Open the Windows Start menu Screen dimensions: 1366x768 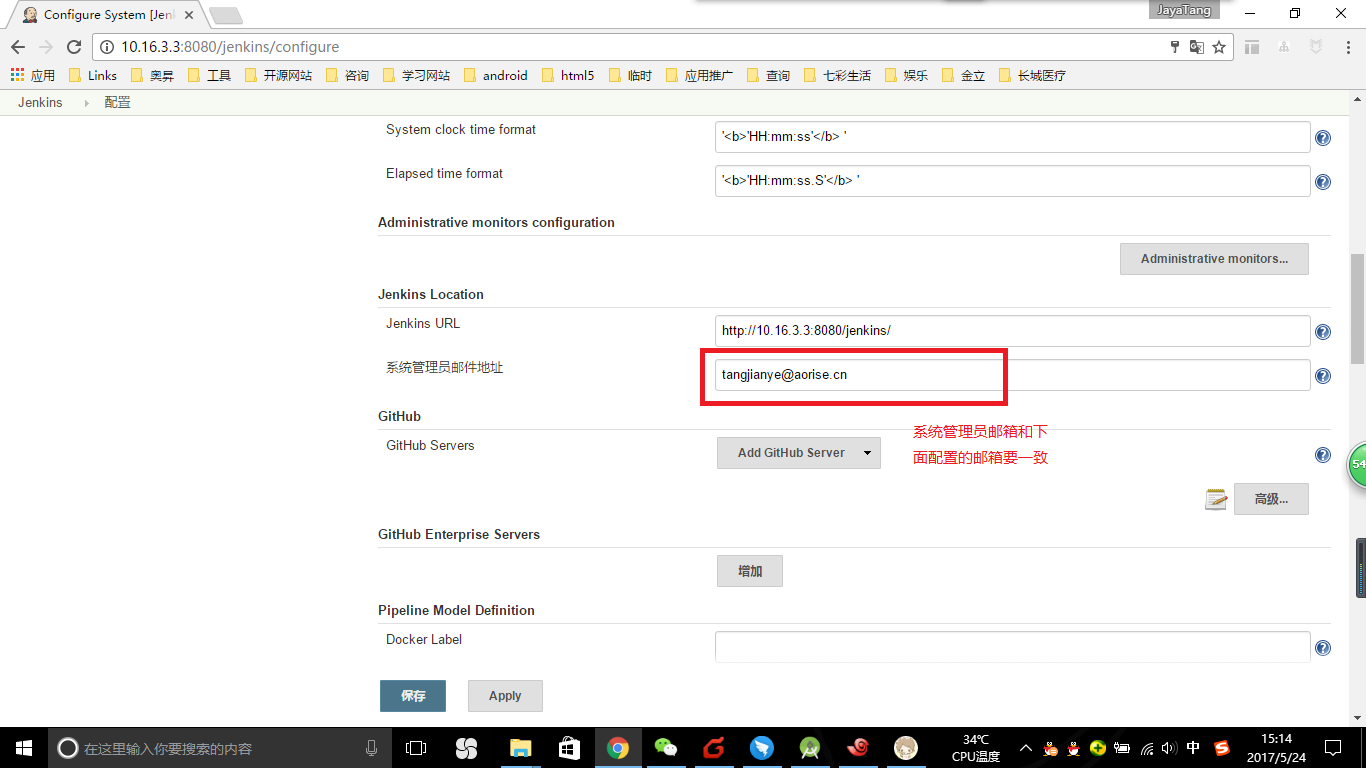pyautogui.click(x=23, y=748)
